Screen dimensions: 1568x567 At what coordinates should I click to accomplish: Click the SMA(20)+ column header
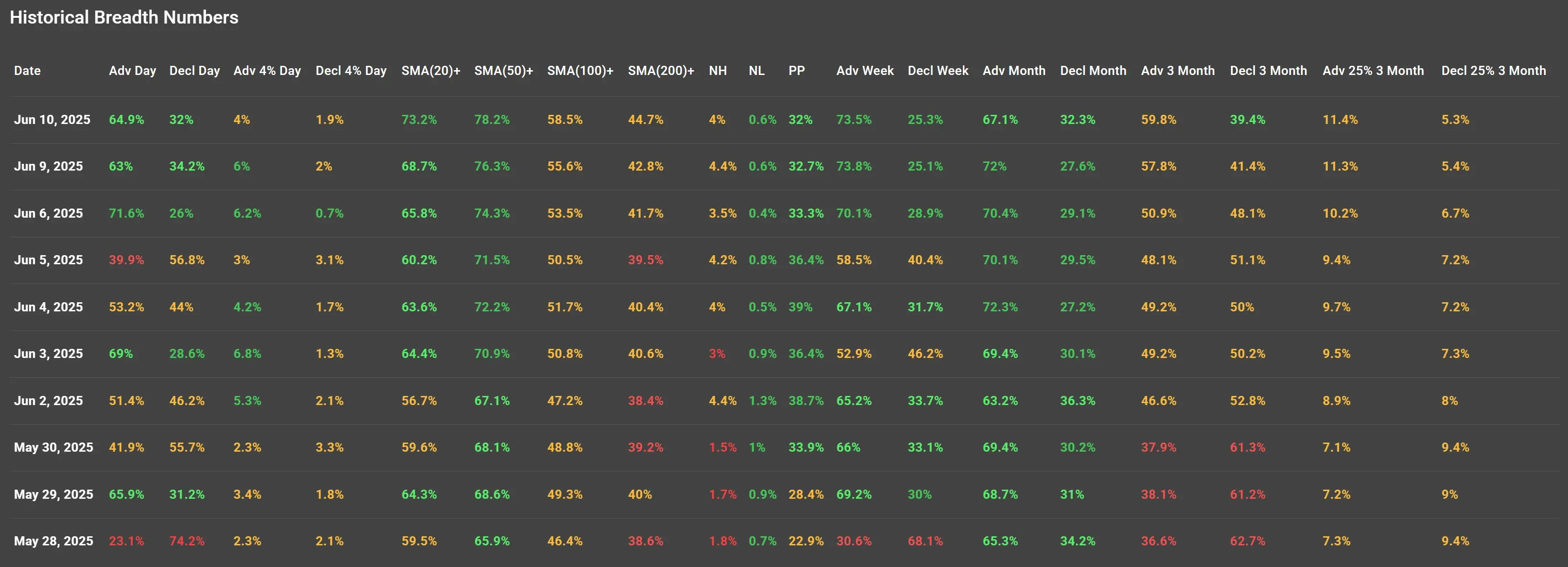430,71
